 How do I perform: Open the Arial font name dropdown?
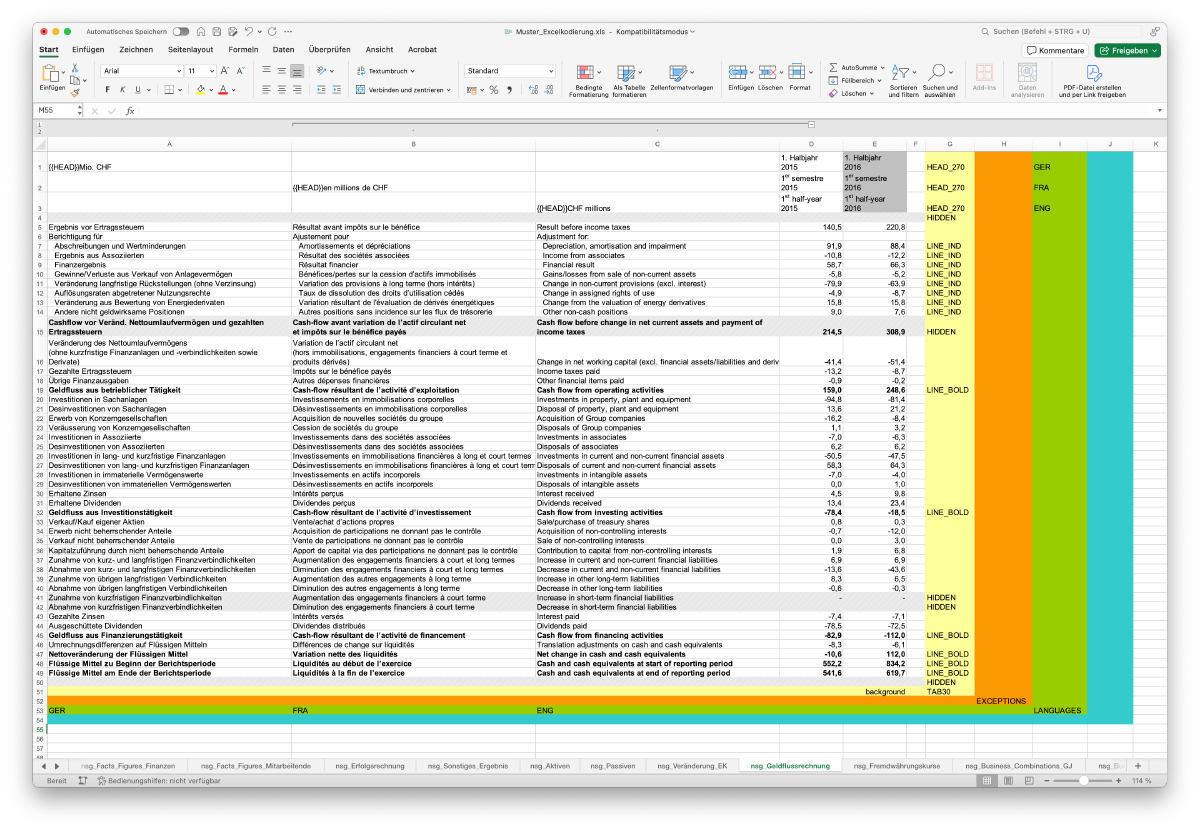click(x=178, y=71)
